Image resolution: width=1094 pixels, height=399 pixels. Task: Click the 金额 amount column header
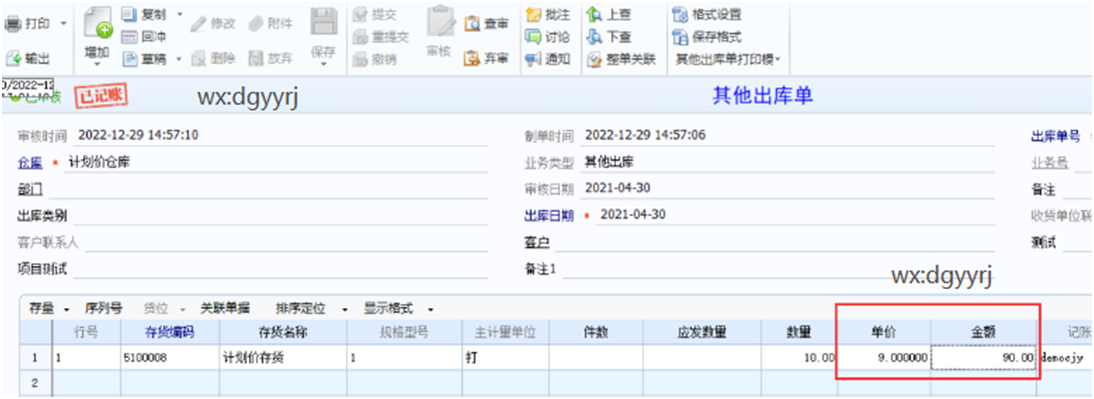point(983,332)
